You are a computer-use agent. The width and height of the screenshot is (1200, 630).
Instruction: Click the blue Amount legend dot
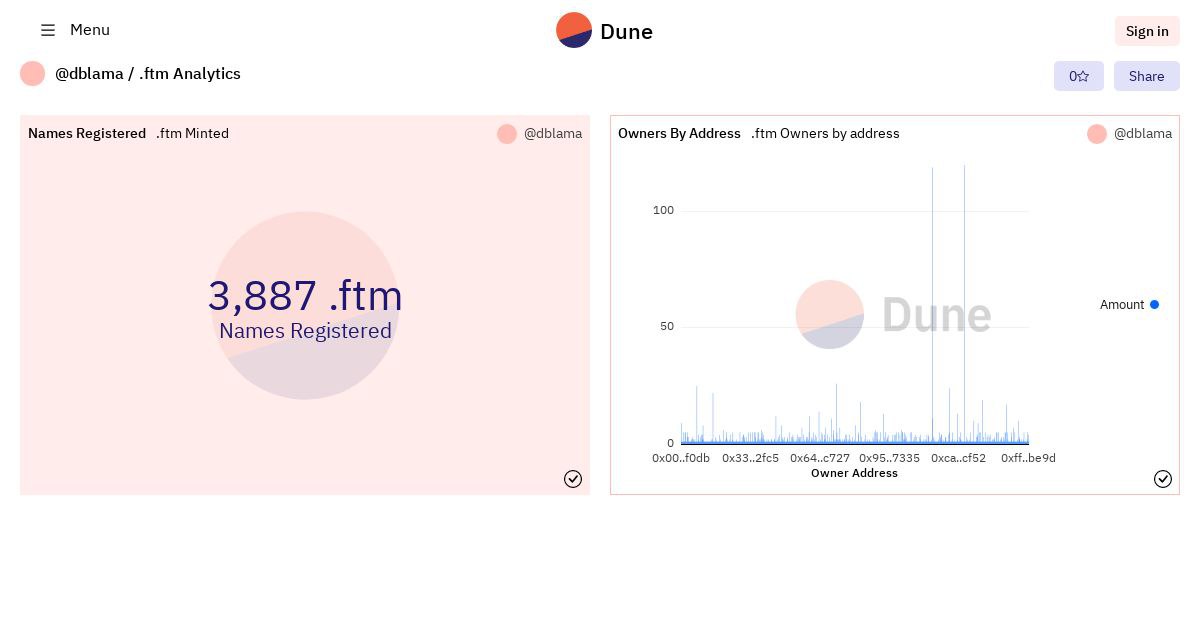click(x=1154, y=305)
